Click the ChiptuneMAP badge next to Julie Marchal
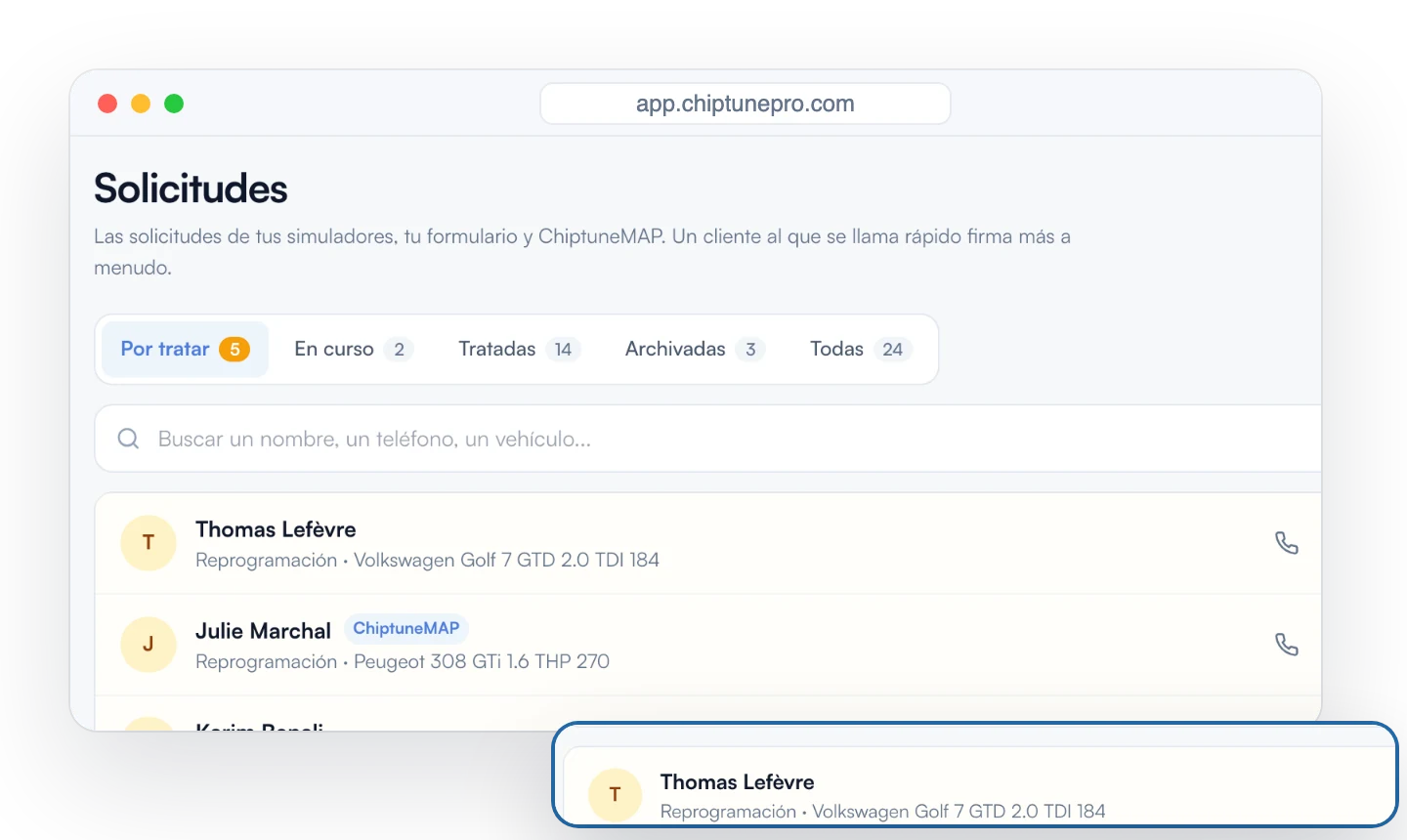This screenshot has width=1407, height=840. tap(406, 628)
